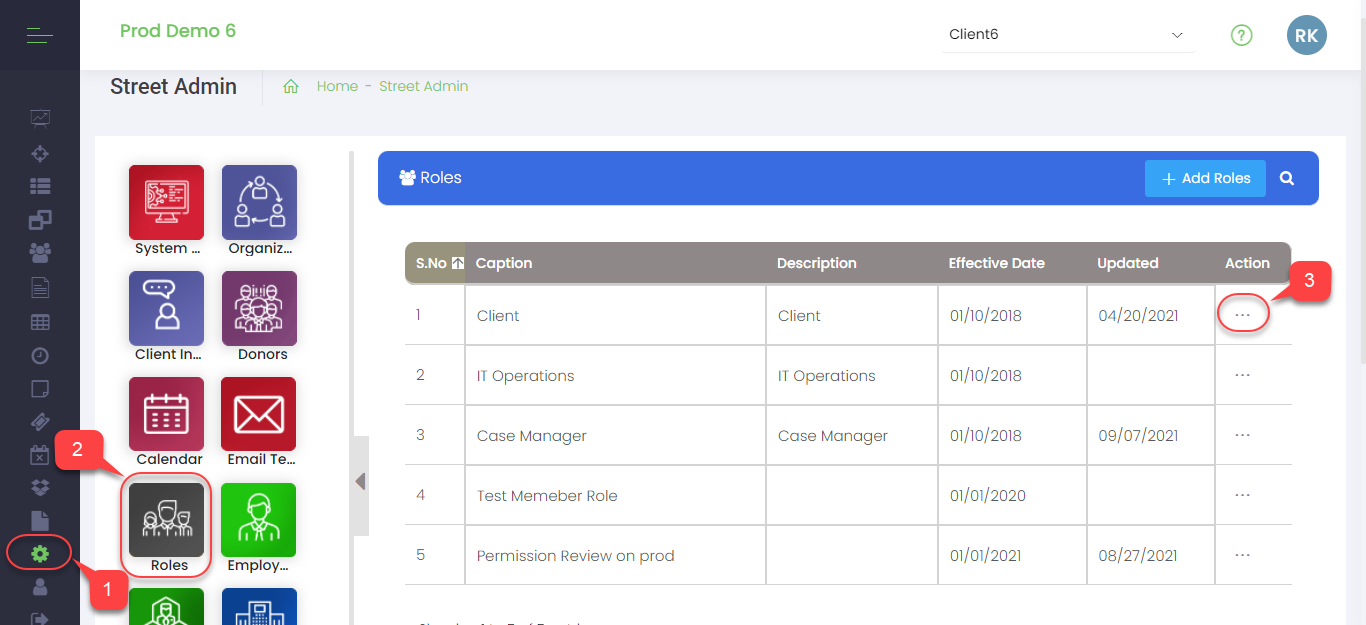Sort by S.No column header
Viewport: 1366px width, 625px height.
pos(434,263)
